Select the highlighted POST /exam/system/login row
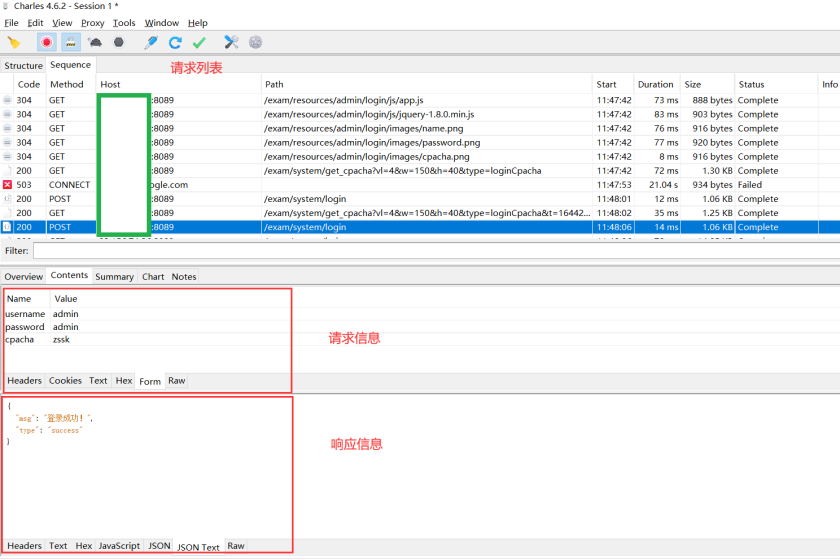Image resolution: width=840 pixels, height=560 pixels. coord(420,227)
